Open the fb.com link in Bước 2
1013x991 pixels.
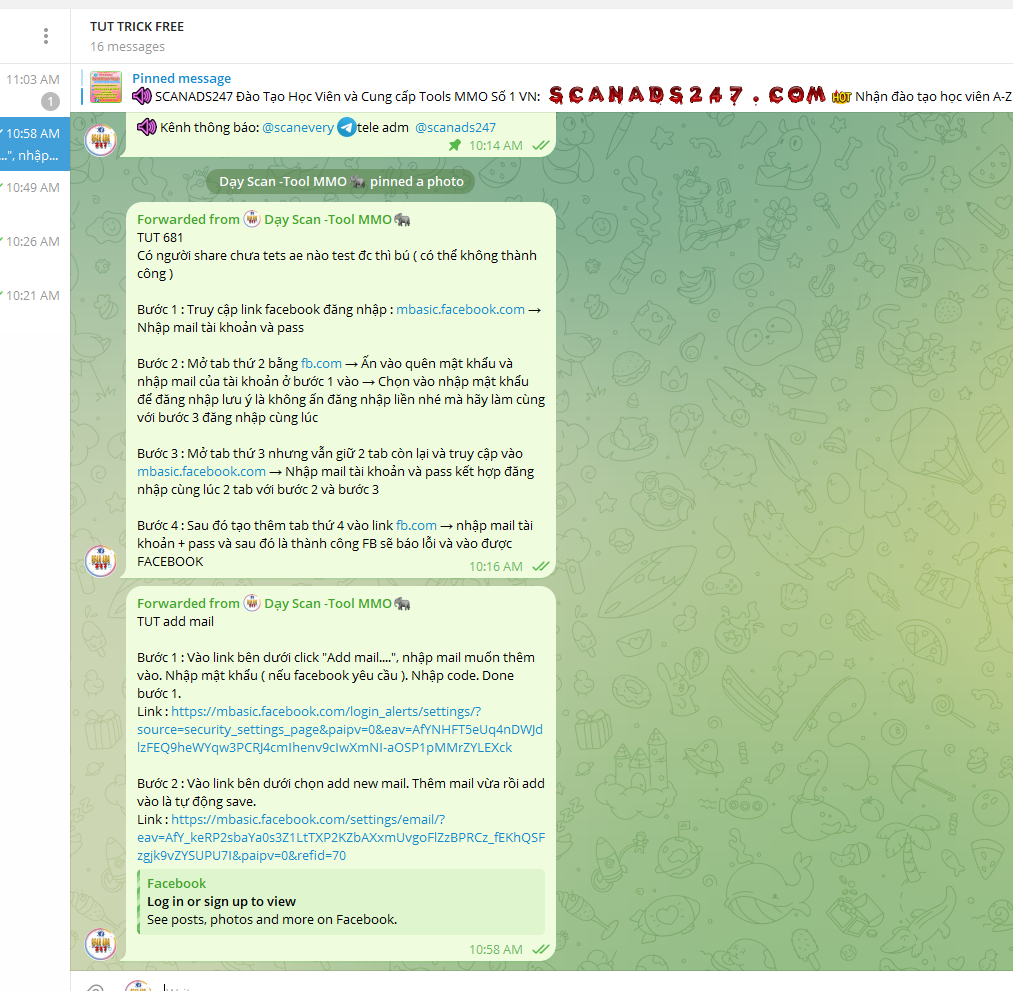321,363
